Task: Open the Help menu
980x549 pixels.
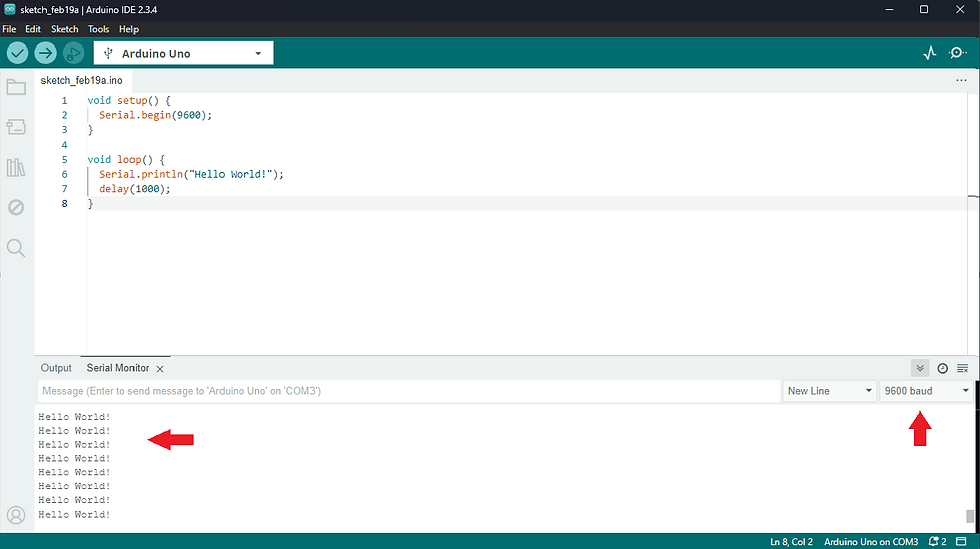Action: [x=129, y=29]
